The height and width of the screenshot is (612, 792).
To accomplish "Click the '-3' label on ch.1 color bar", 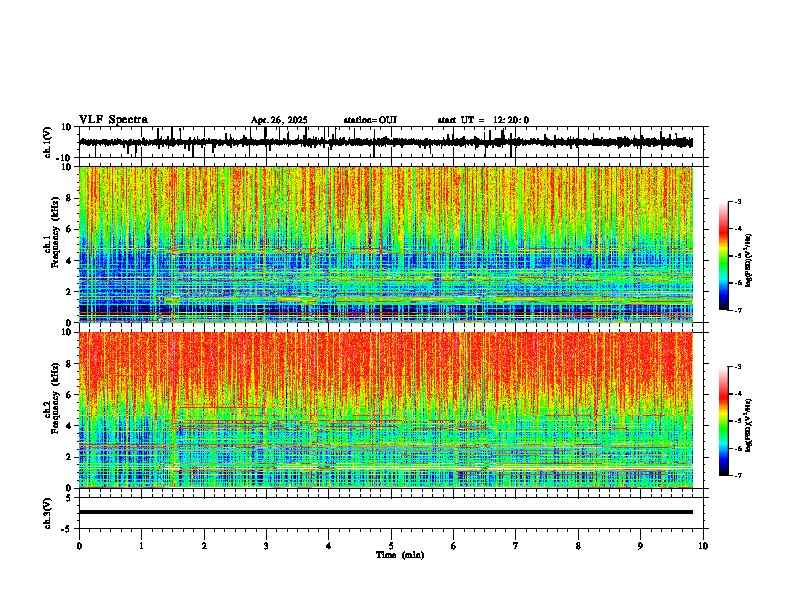I will click(738, 201).
